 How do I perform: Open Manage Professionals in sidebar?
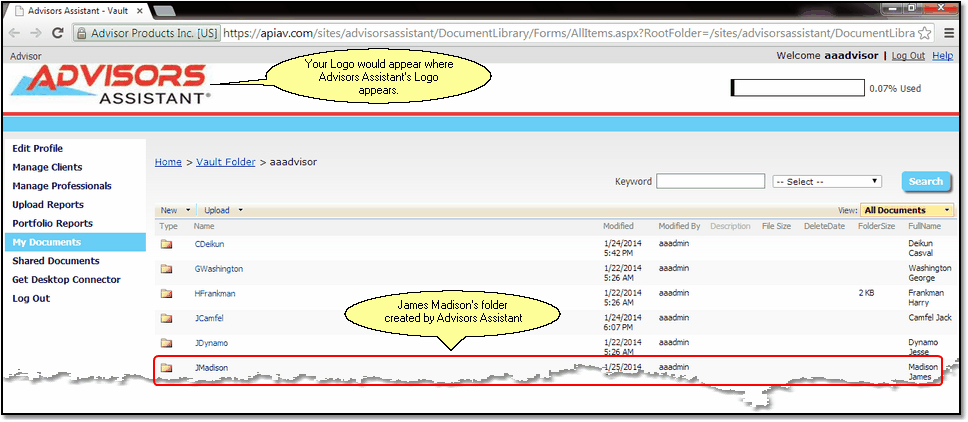[x=62, y=186]
